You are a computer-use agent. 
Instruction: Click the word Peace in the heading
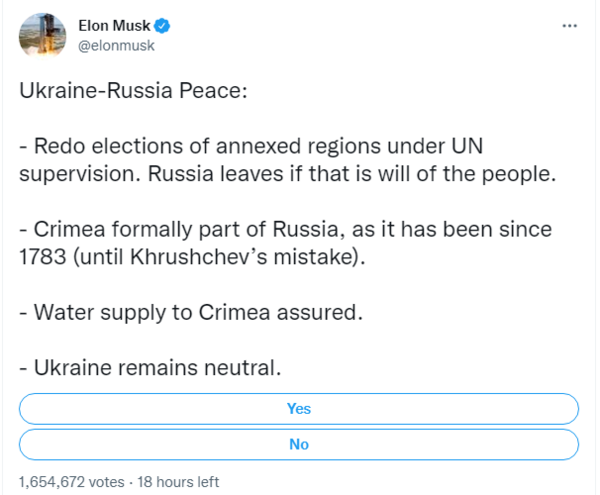point(213,91)
